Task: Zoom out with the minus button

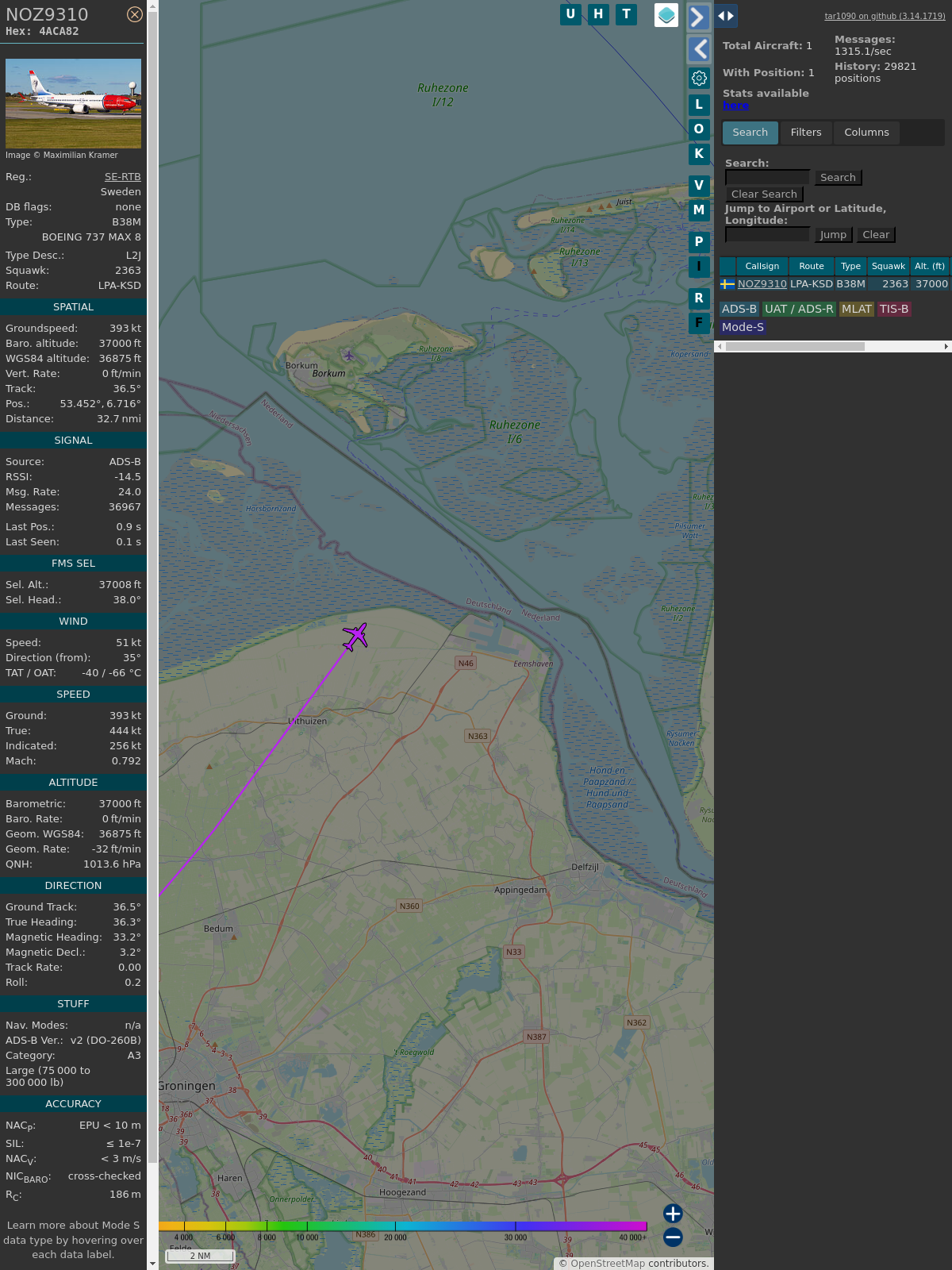Action: tap(673, 1237)
